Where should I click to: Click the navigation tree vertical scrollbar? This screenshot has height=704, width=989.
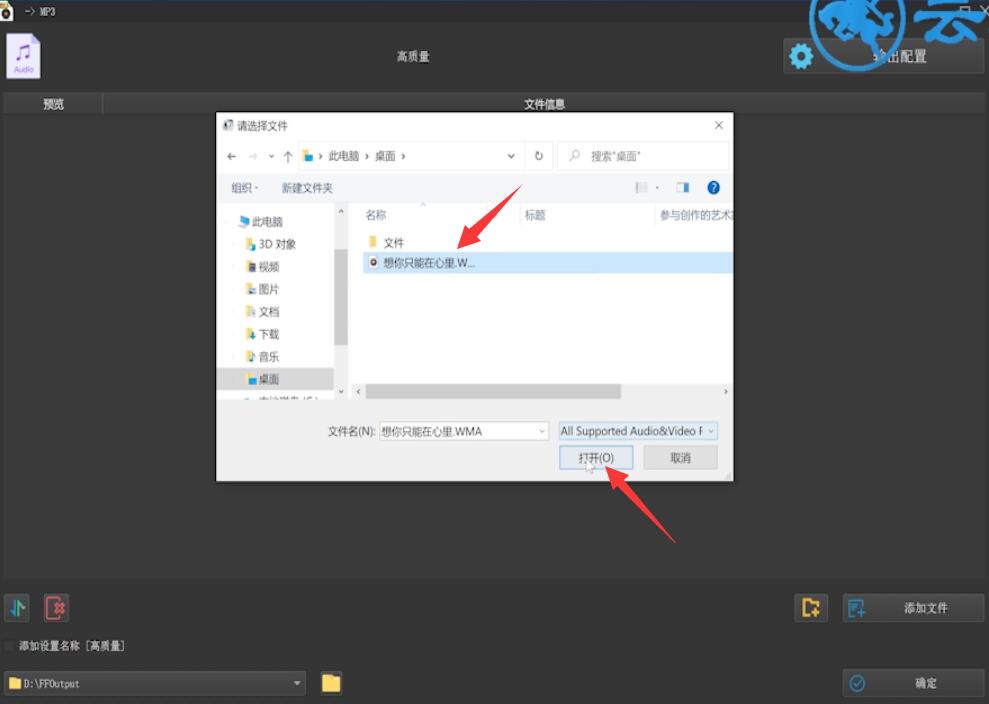(341, 296)
